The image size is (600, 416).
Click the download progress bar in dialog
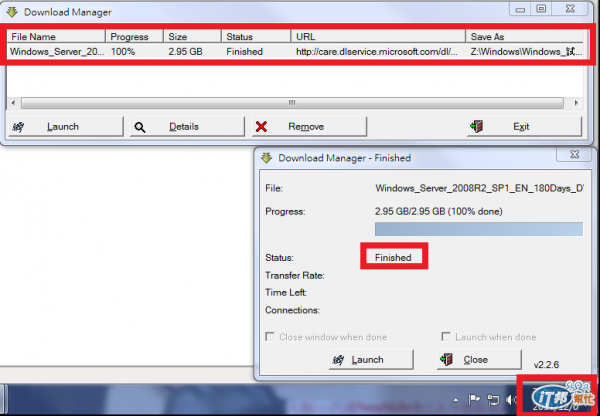tap(479, 229)
